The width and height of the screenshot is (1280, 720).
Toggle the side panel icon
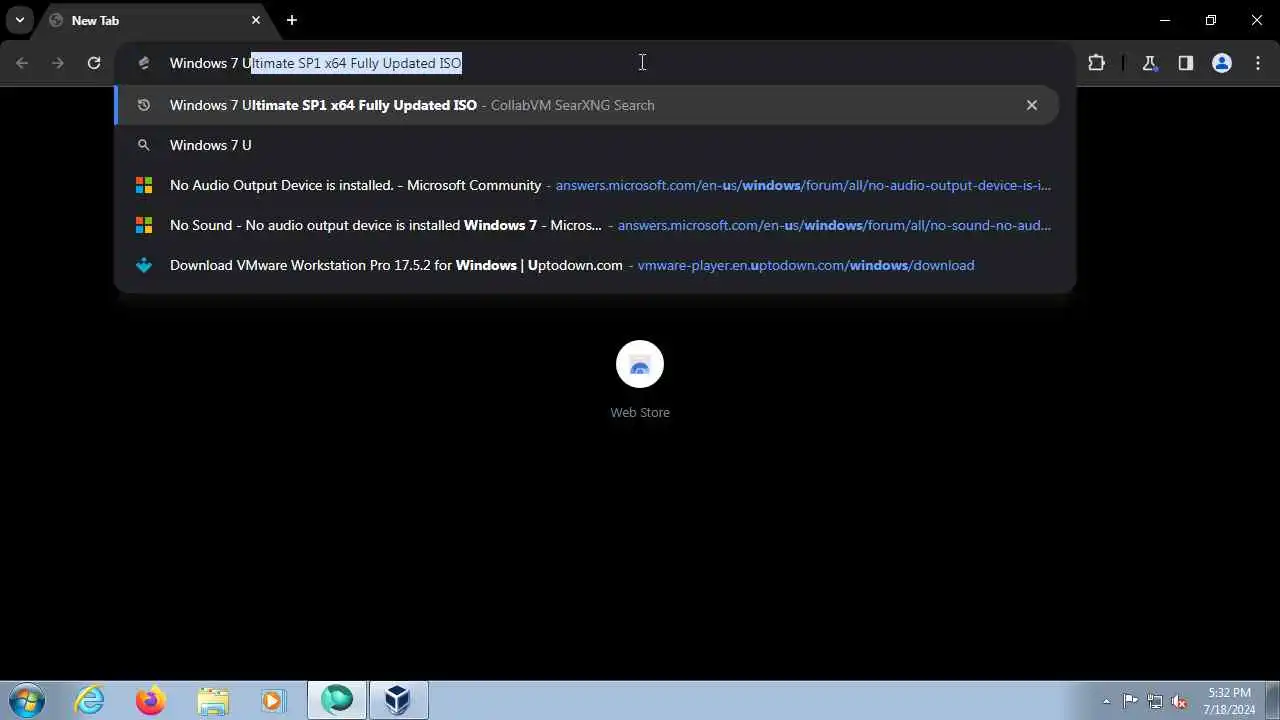tap(1186, 63)
